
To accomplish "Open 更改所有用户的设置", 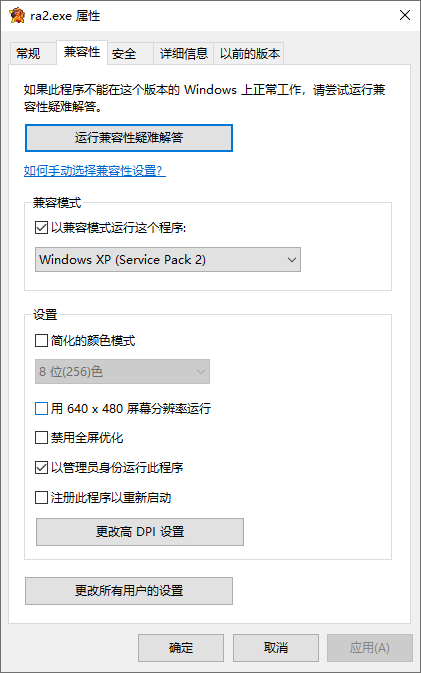I will 129,591.
